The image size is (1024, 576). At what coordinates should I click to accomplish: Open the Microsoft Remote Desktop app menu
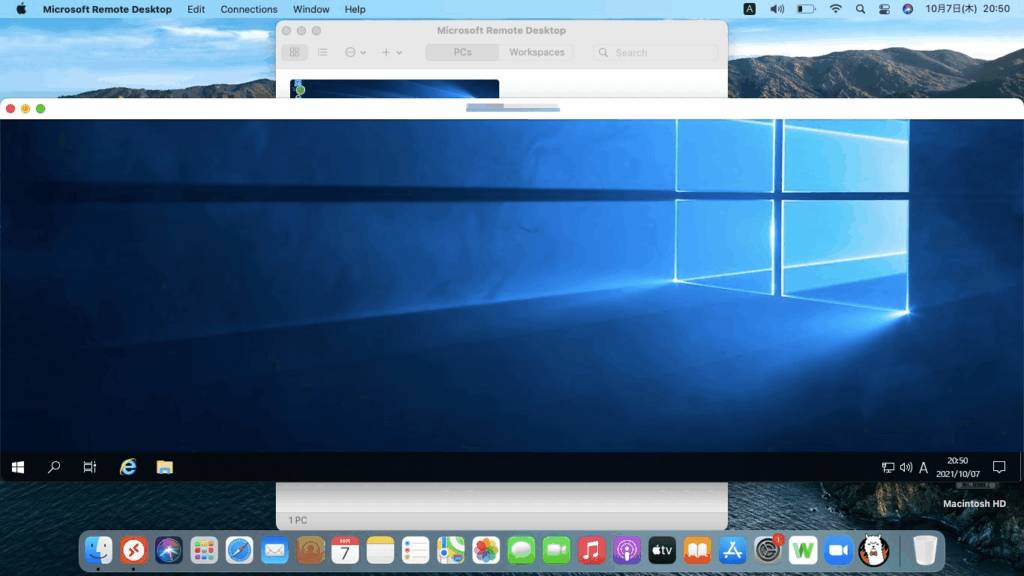pyautogui.click(x=107, y=9)
